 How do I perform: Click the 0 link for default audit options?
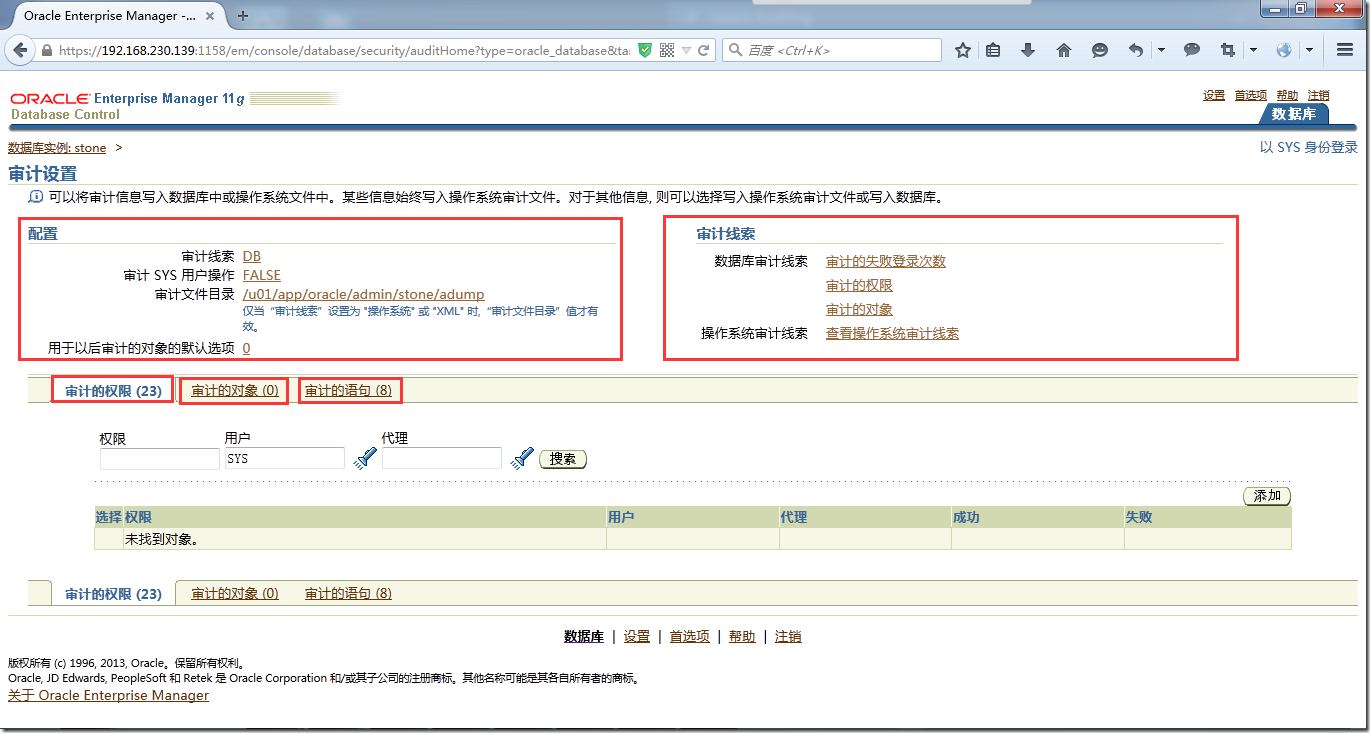coord(246,348)
